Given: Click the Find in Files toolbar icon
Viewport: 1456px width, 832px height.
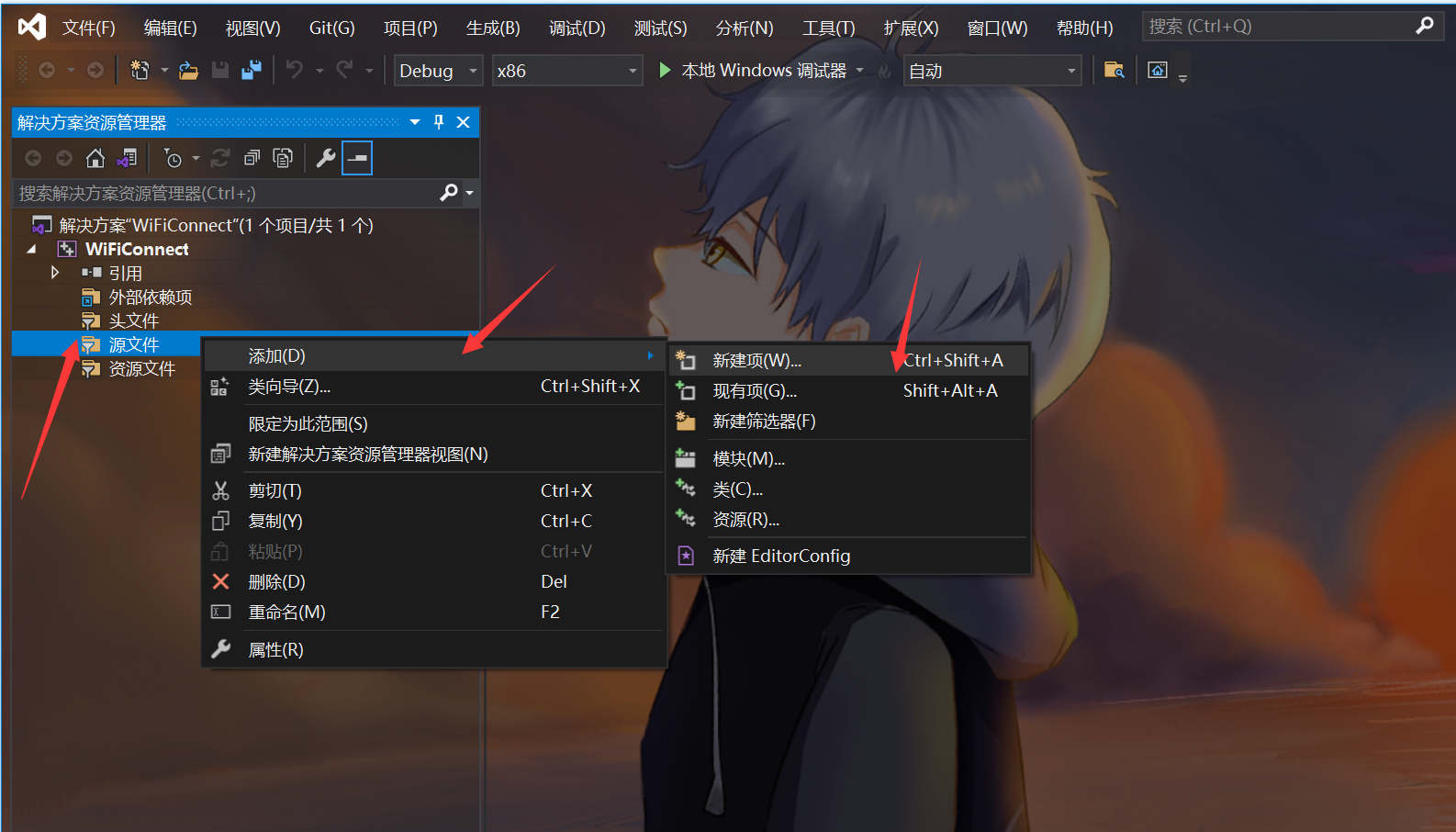Looking at the screenshot, I should [x=1114, y=70].
